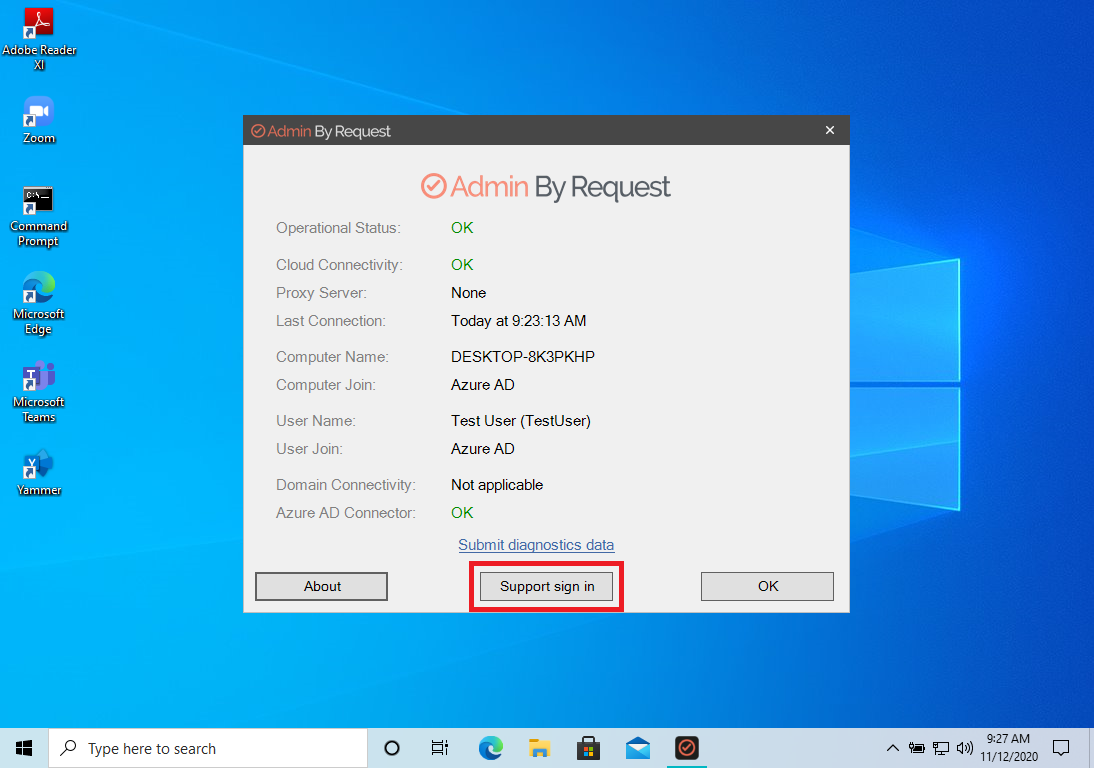This screenshot has height=768, width=1094.
Task: Open Cortana circle icon in taskbar
Action: 392,748
